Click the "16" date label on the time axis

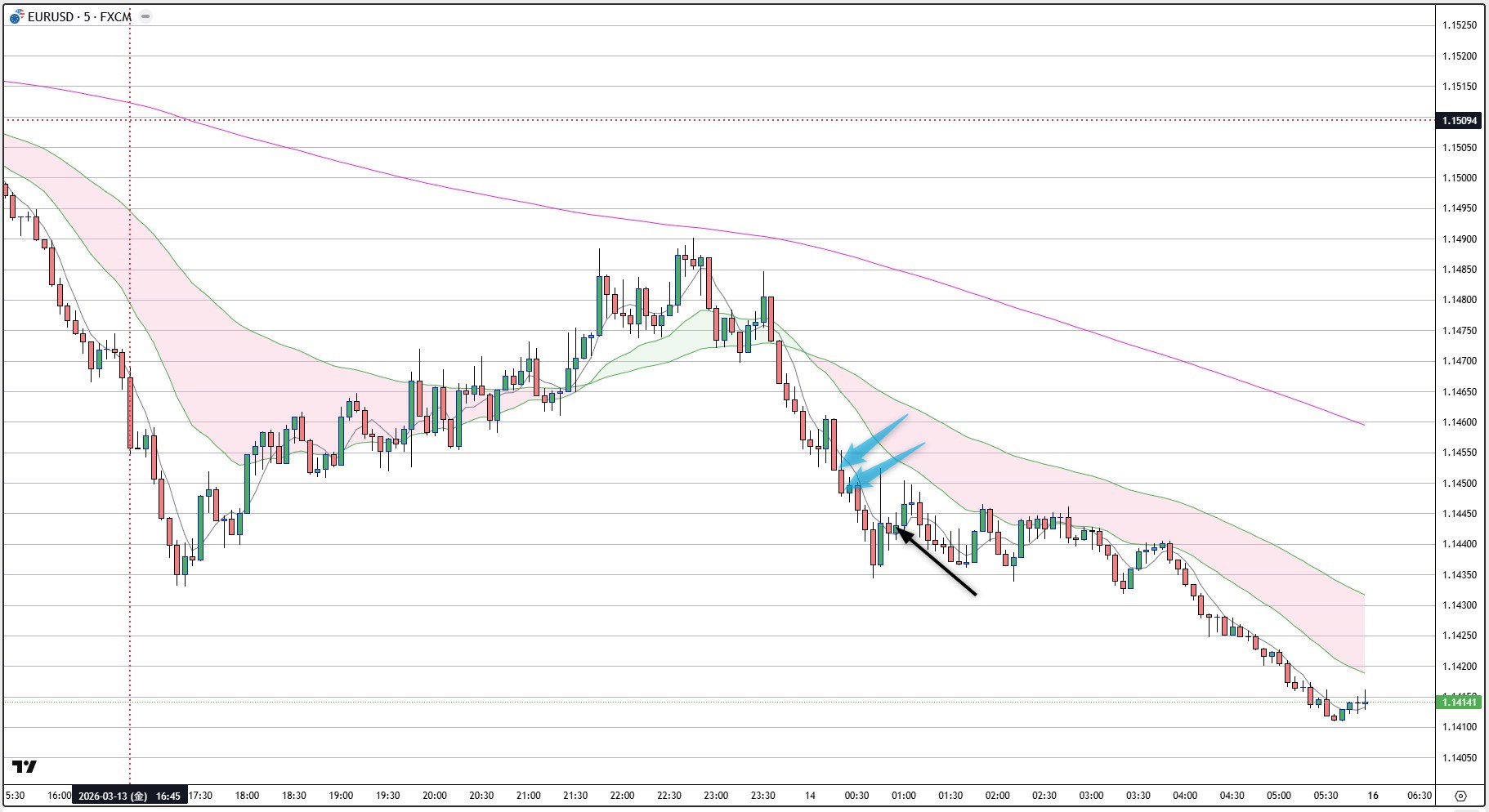coord(1373,794)
